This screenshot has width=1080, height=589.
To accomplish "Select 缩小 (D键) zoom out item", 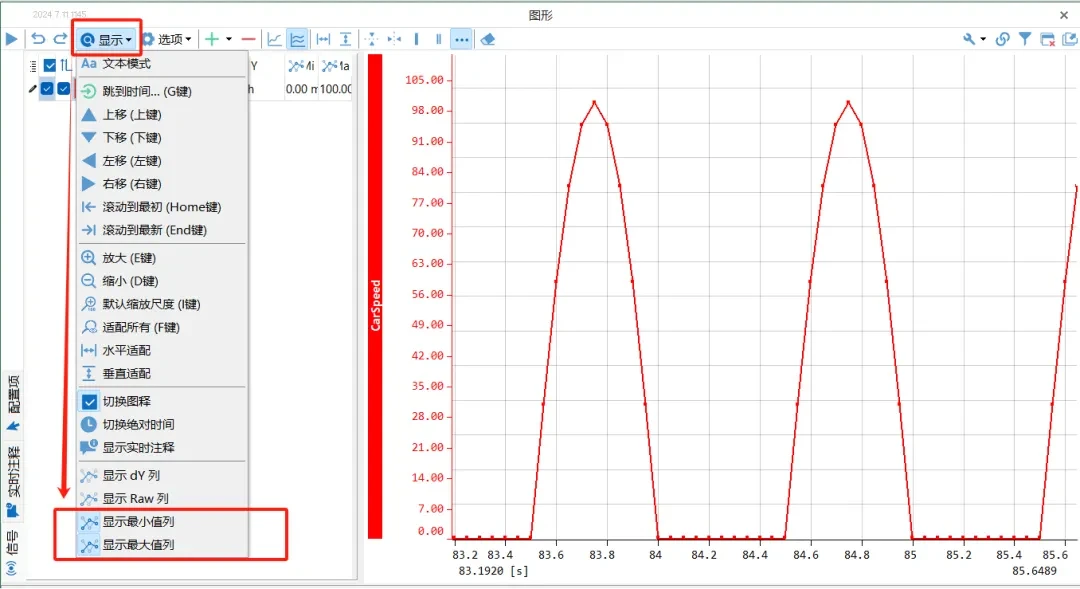I will [163, 281].
